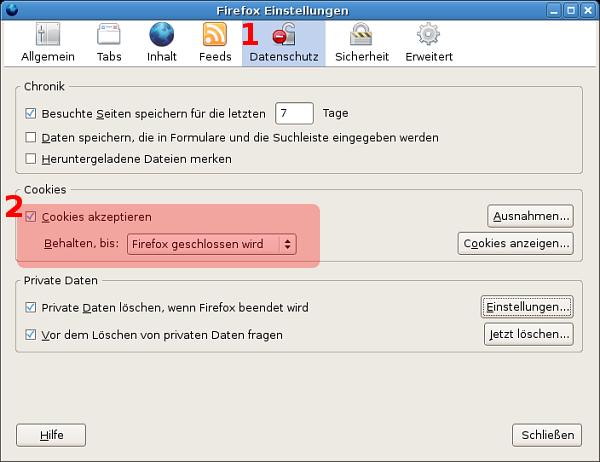This screenshot has height=462, width=600.
Task: Select the Feeds RSS icon
Action: click(x=215, y=34)
